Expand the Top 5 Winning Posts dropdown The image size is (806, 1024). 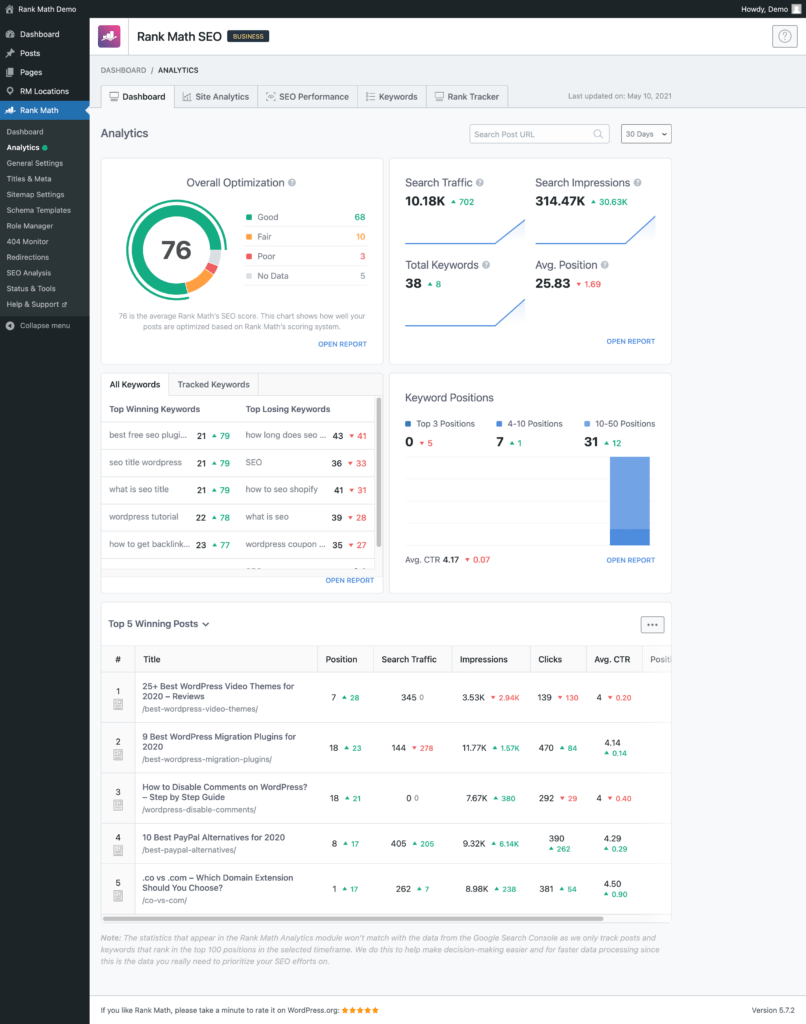pos(159,624)
